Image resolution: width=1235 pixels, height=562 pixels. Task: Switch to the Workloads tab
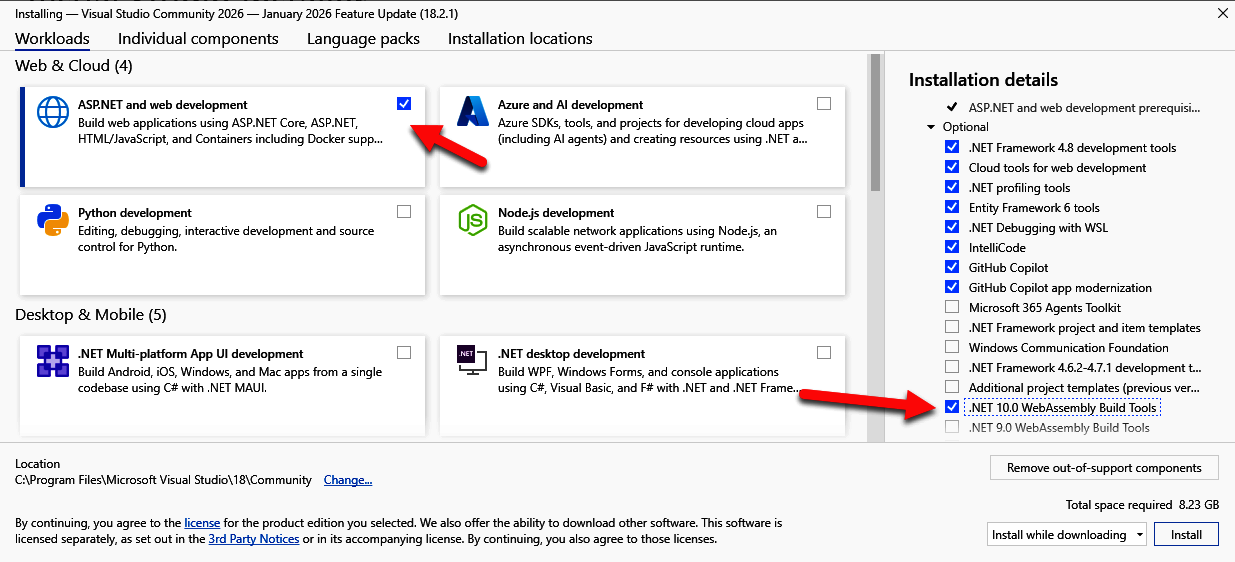click(52, 39)
